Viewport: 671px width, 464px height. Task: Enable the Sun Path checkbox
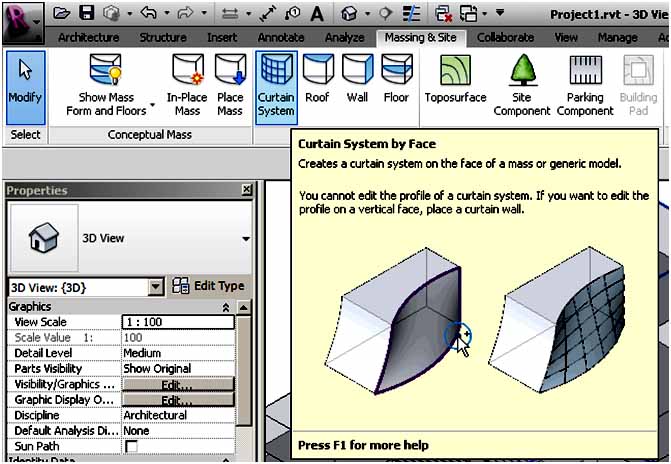(131, 447)
